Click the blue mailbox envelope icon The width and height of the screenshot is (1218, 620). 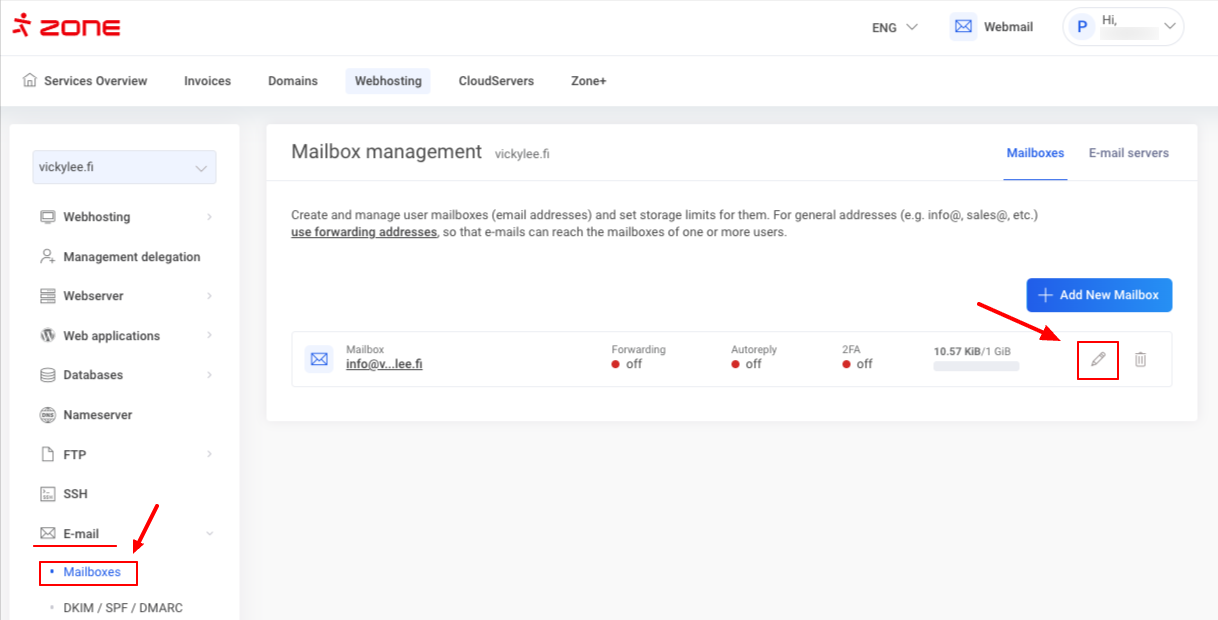(x=319, y=358)
